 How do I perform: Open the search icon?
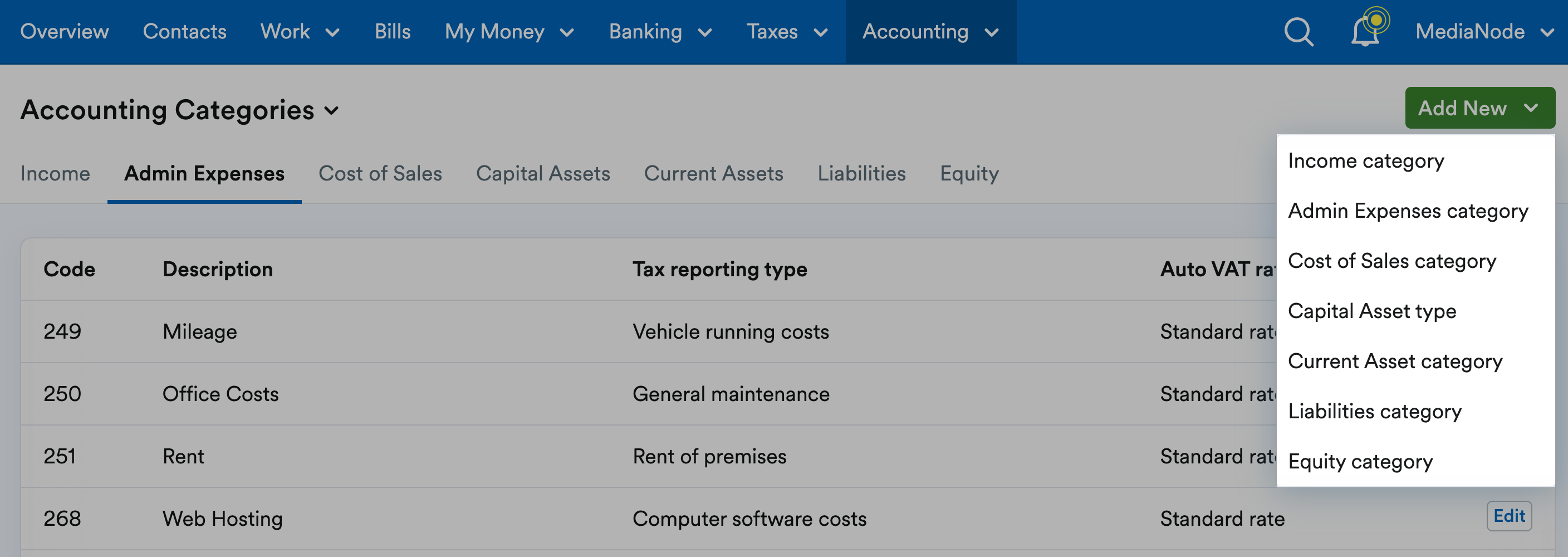coord(1297,32)
